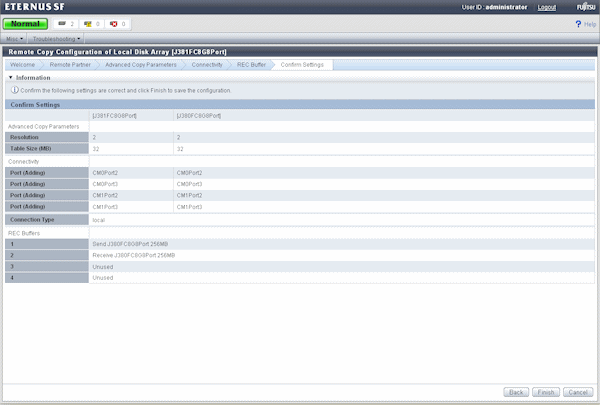Click the Table Size (MB) row label
The width and height of the screenshot is (600, 405).
pyautogui.click(x=47, y=149)
